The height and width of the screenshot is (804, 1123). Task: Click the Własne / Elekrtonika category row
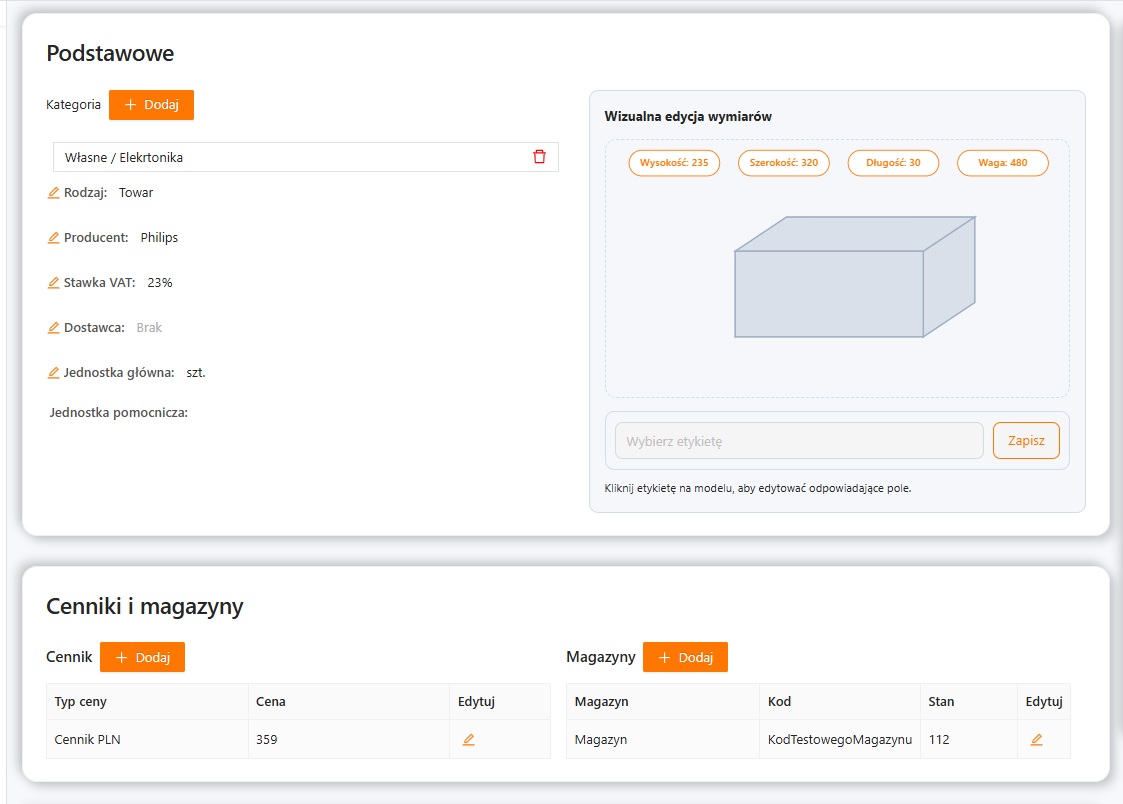(290, 157)
